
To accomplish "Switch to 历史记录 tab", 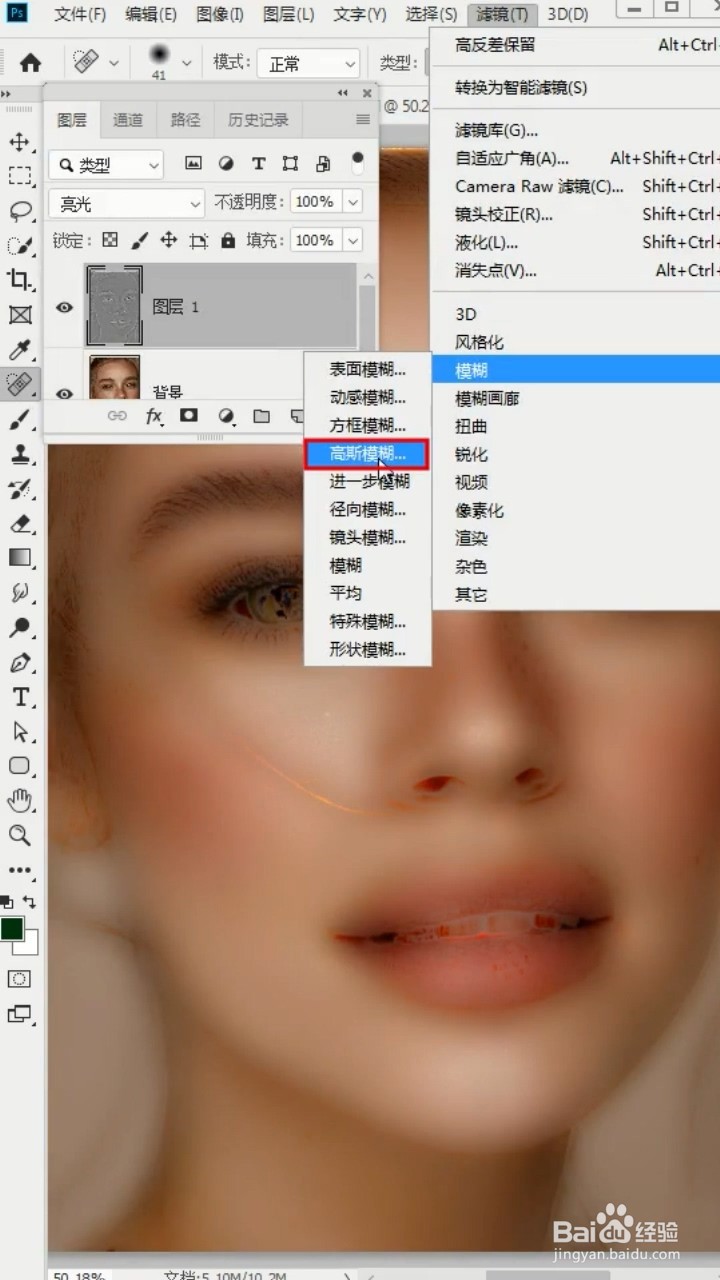I will click(258, 120).
